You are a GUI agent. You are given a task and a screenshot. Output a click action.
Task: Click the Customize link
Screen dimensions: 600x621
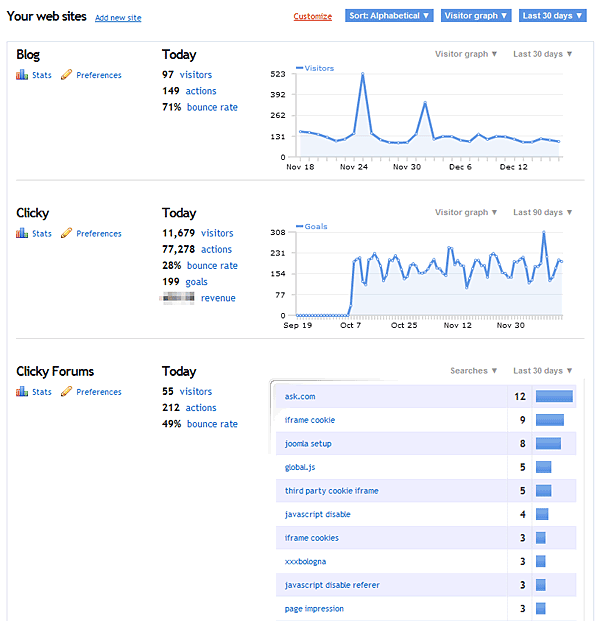tap(312, 16)
